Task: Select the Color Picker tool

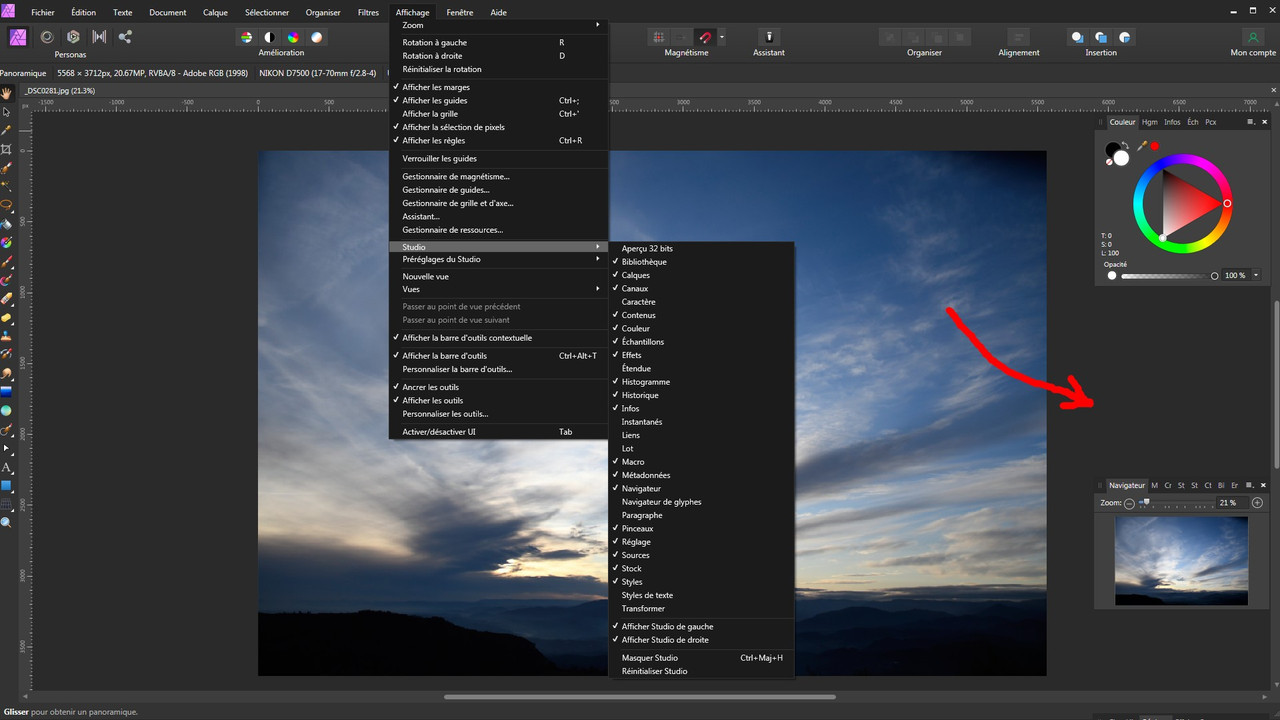Action: coord(7,130)
